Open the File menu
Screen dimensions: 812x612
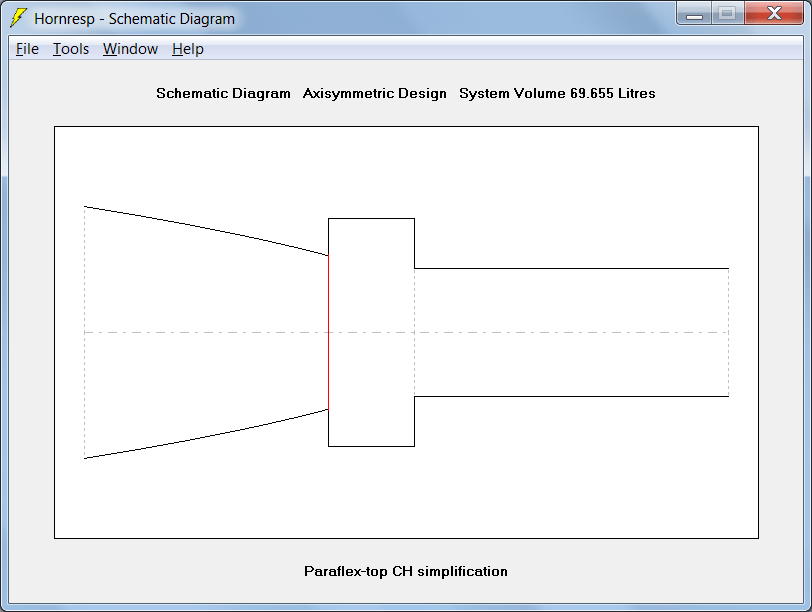tap(27, 49)
